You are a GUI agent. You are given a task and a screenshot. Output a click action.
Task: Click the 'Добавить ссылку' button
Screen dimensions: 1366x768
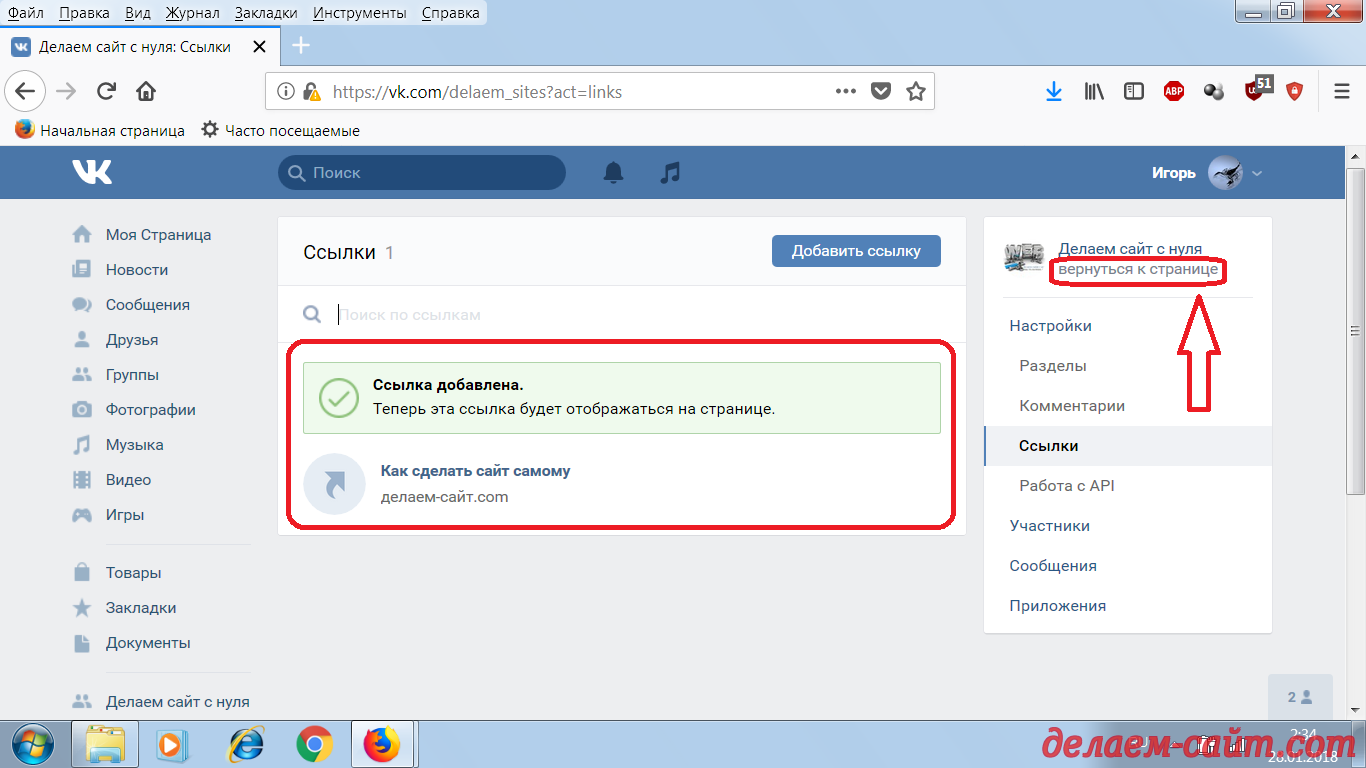coord(856,251)
